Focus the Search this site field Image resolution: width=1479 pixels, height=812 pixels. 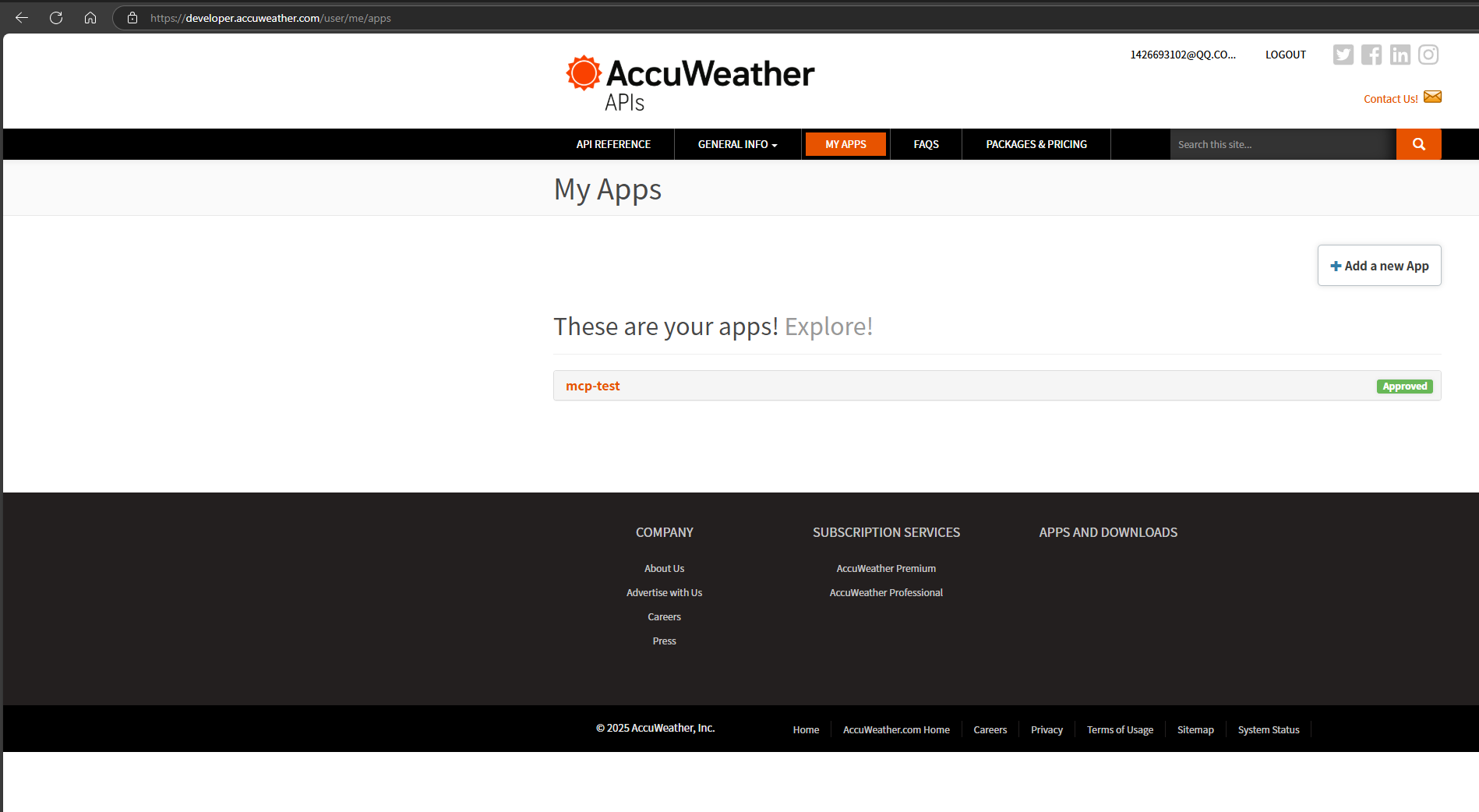click(1283, 144)
